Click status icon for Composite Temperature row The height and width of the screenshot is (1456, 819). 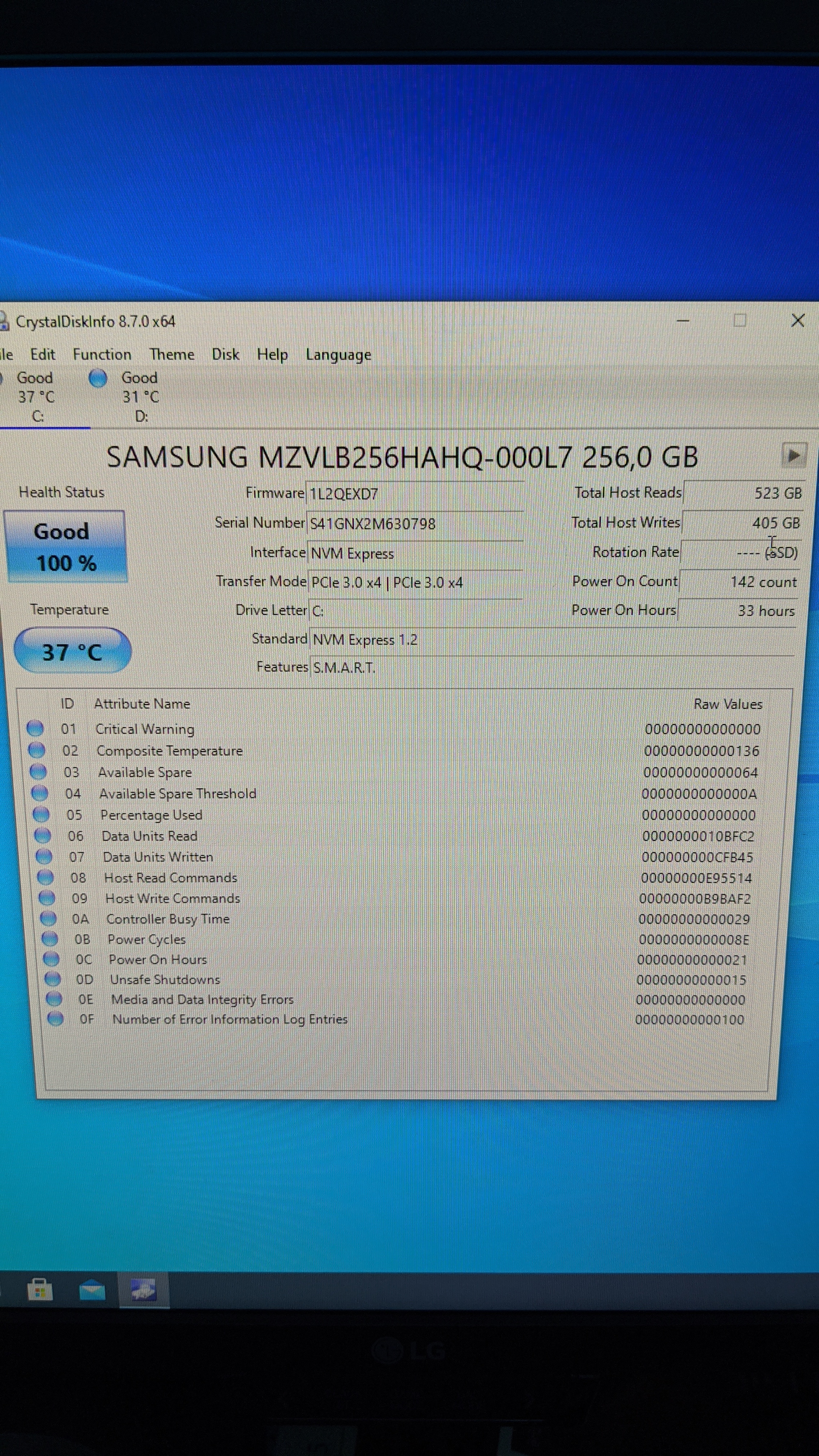click(x=37, y=749)
